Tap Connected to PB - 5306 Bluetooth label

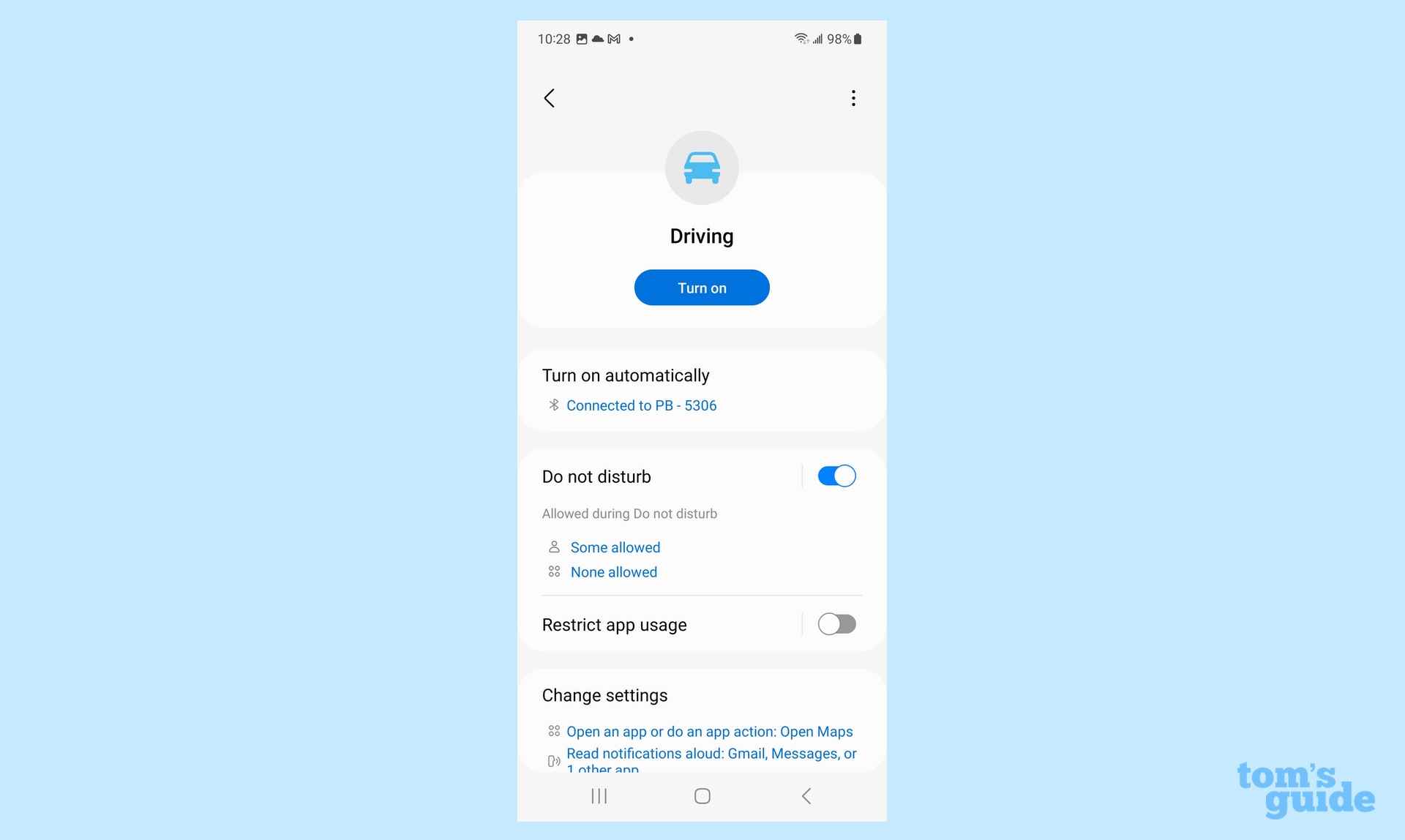click(641, 405)
